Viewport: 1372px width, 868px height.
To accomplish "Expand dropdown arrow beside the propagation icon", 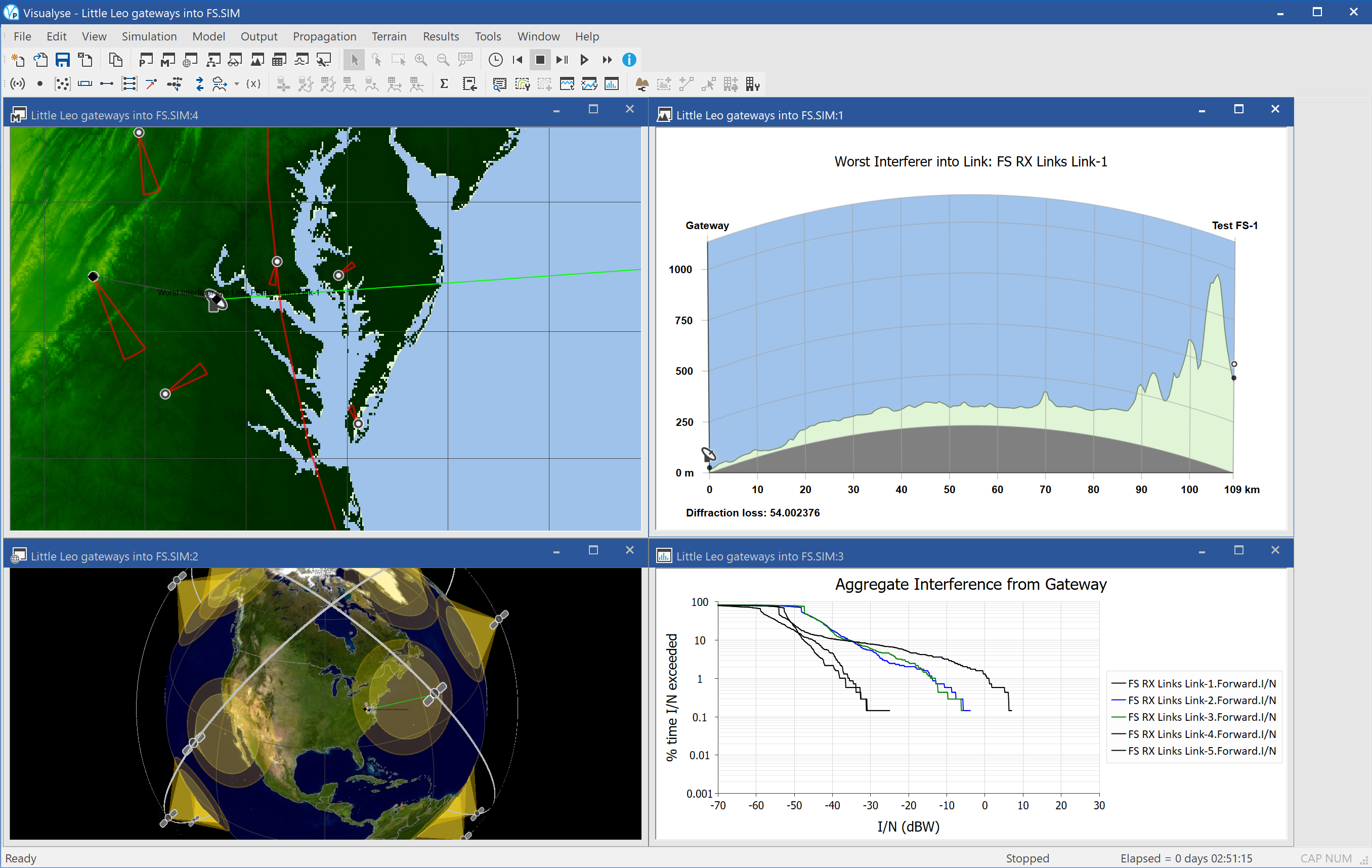I will [x=236, y=84].
